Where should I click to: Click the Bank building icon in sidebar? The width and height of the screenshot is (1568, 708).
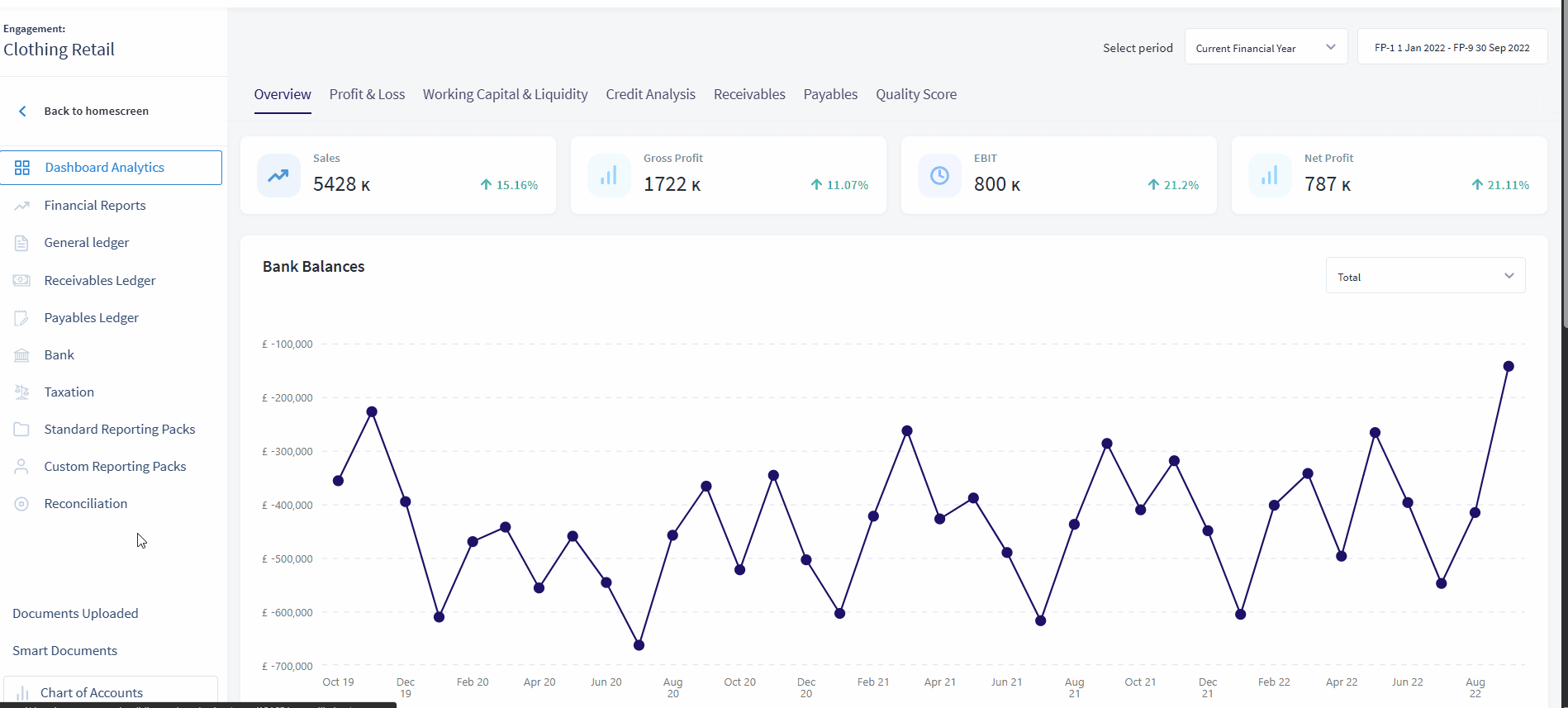point(22,355)
